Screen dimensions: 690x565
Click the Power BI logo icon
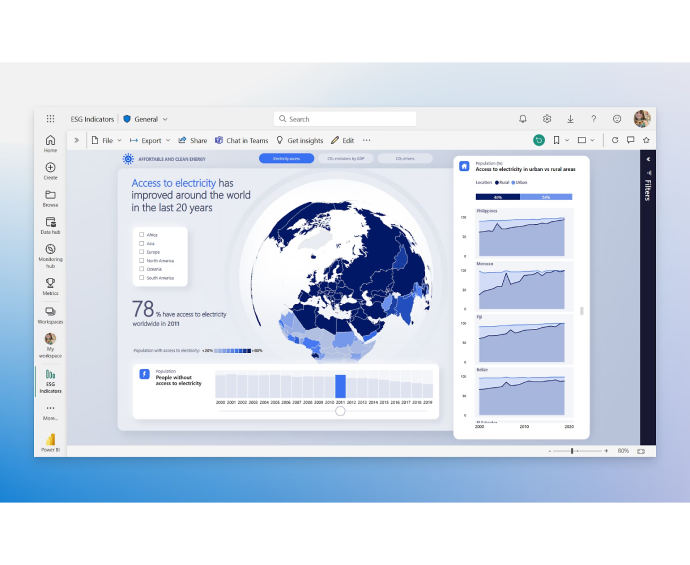click(50, 442)
